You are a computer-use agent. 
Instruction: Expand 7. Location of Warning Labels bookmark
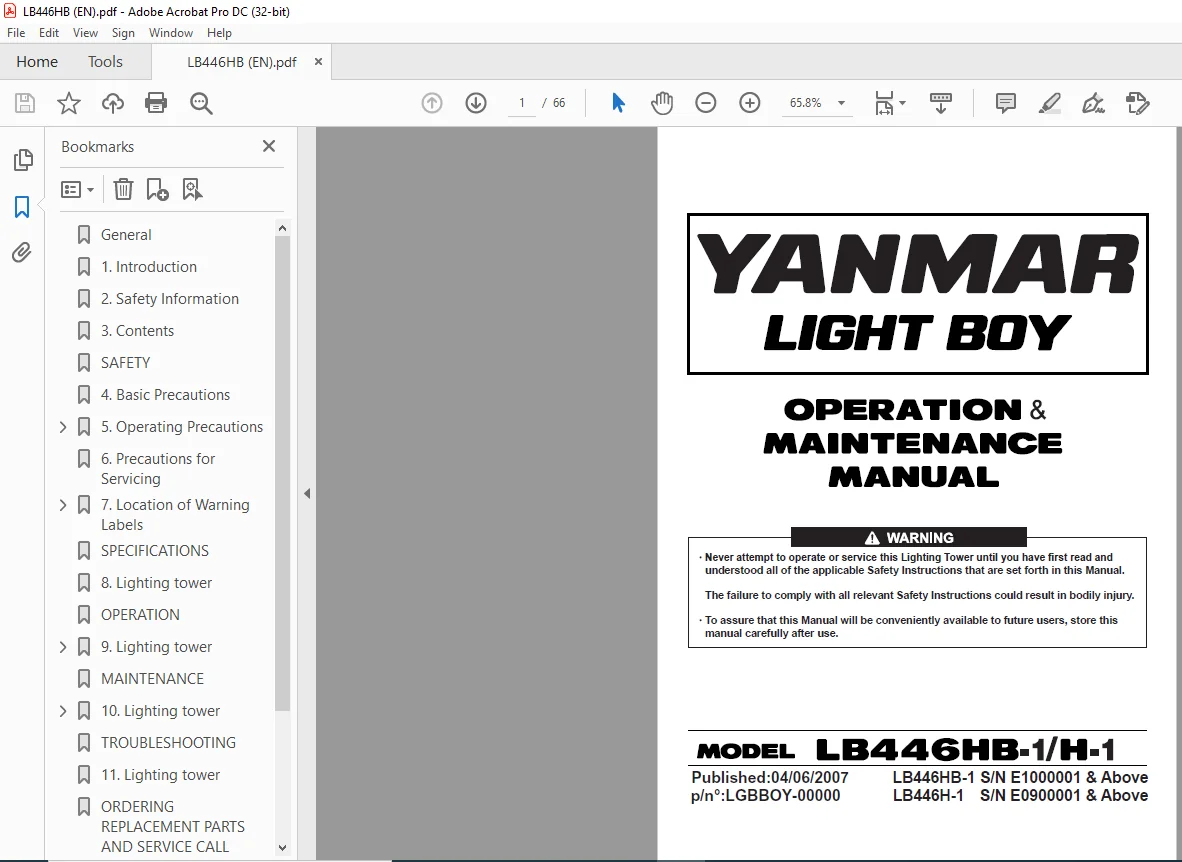63,505
